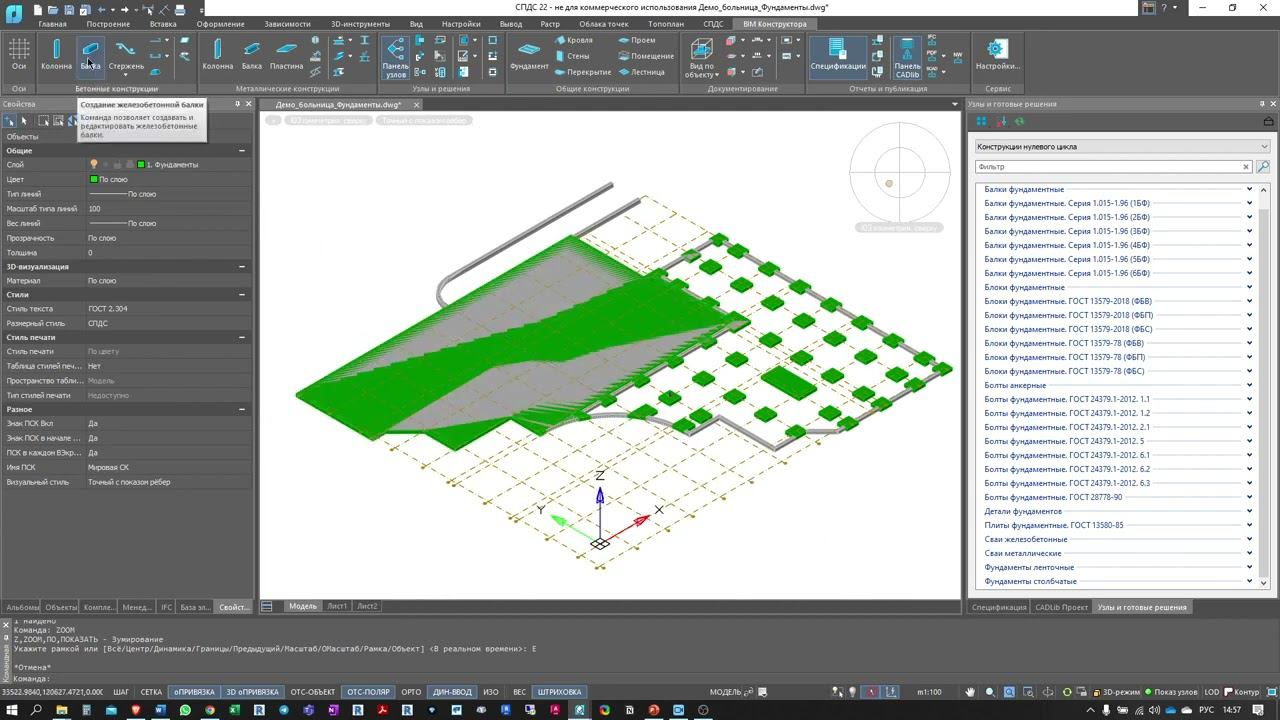The height and width of the screenshot is (720, 1280).
Task: Open the Топоплан menu
Action: coord(665,23)
